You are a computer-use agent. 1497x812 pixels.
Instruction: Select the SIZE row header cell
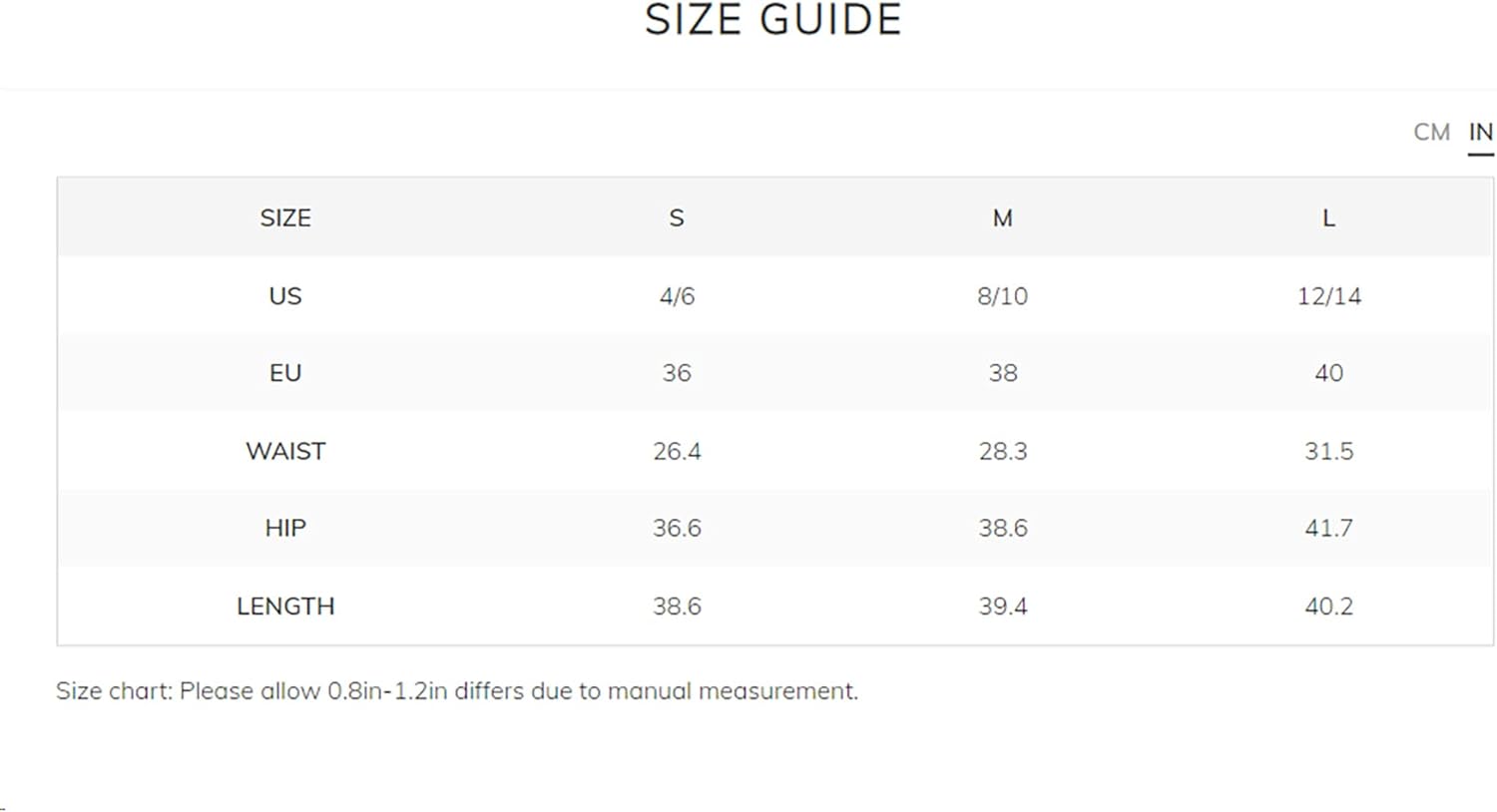285,217
